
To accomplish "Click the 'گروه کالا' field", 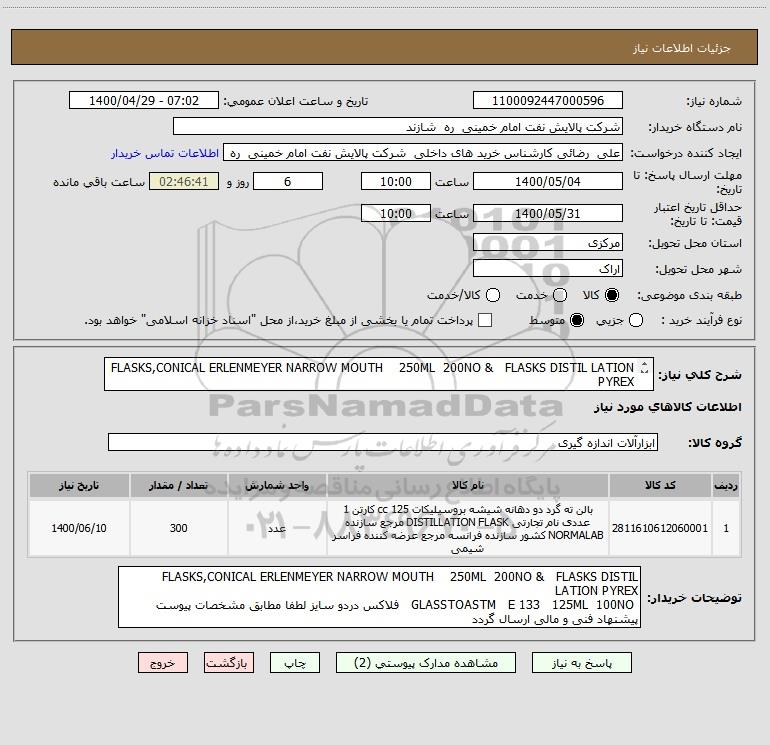I will [x=382, y=442].
